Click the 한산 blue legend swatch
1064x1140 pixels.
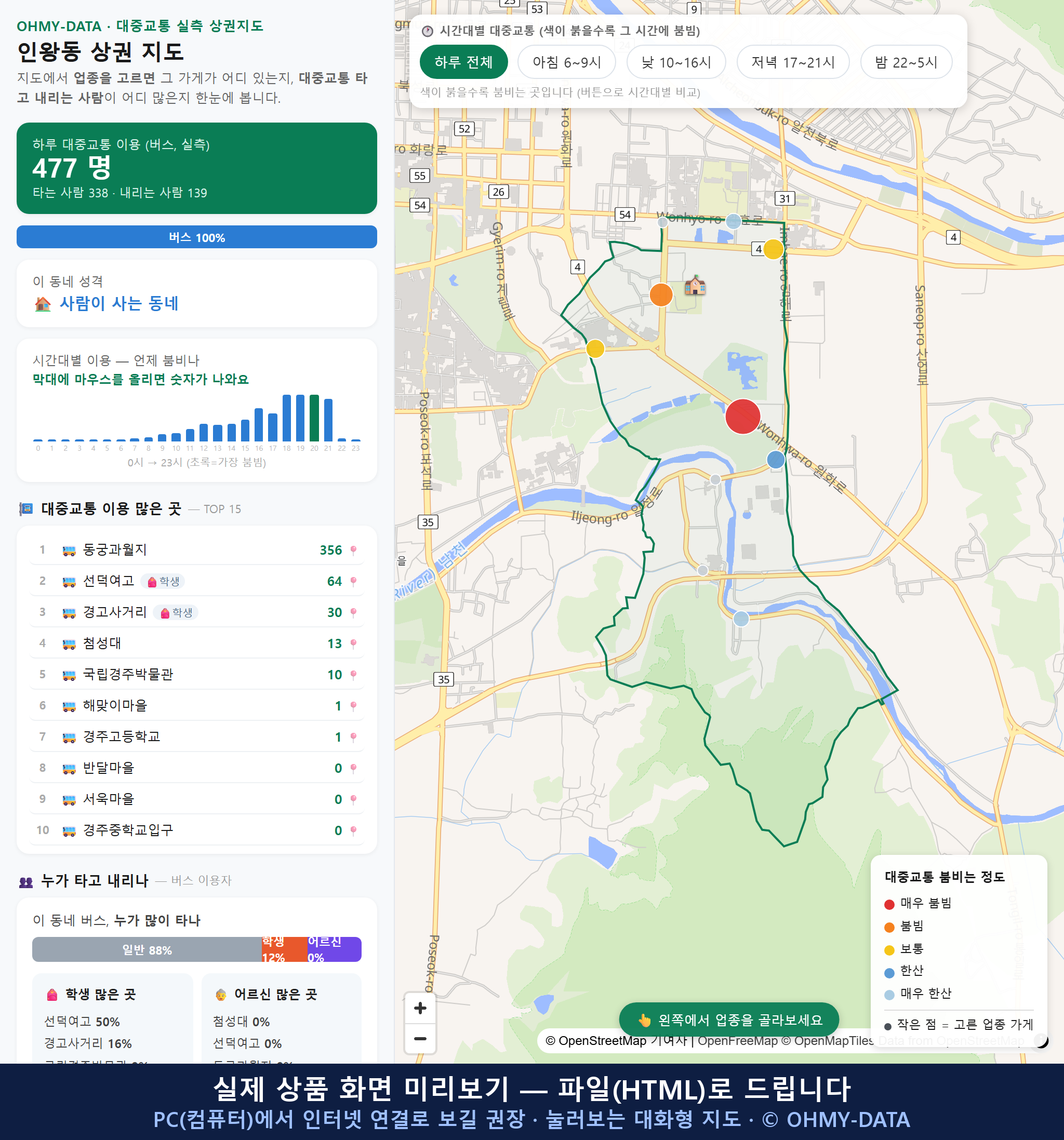click(889, 973)
